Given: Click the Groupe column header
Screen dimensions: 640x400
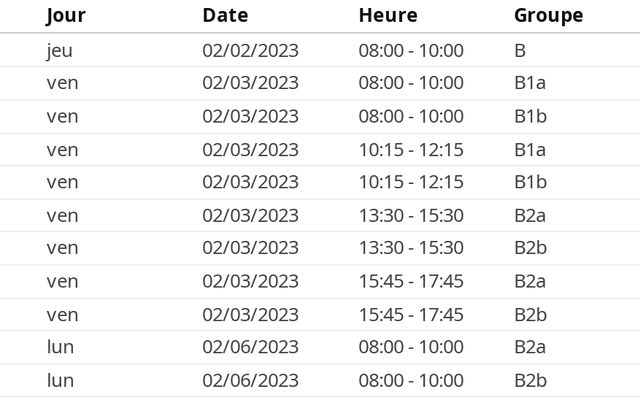Looking at the screenshot, I should tap(548, 15).
